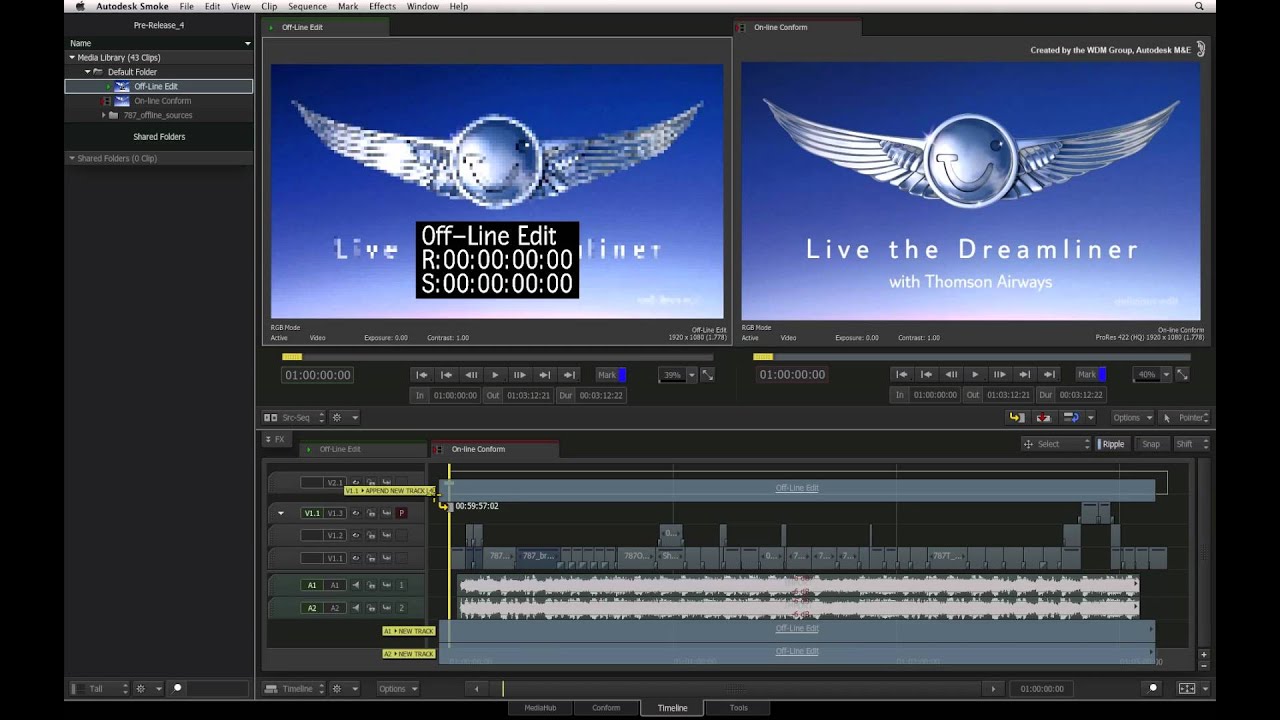Open the Effects menu
The height and width of the screenshot is (720, 1280).
(382, 6)
